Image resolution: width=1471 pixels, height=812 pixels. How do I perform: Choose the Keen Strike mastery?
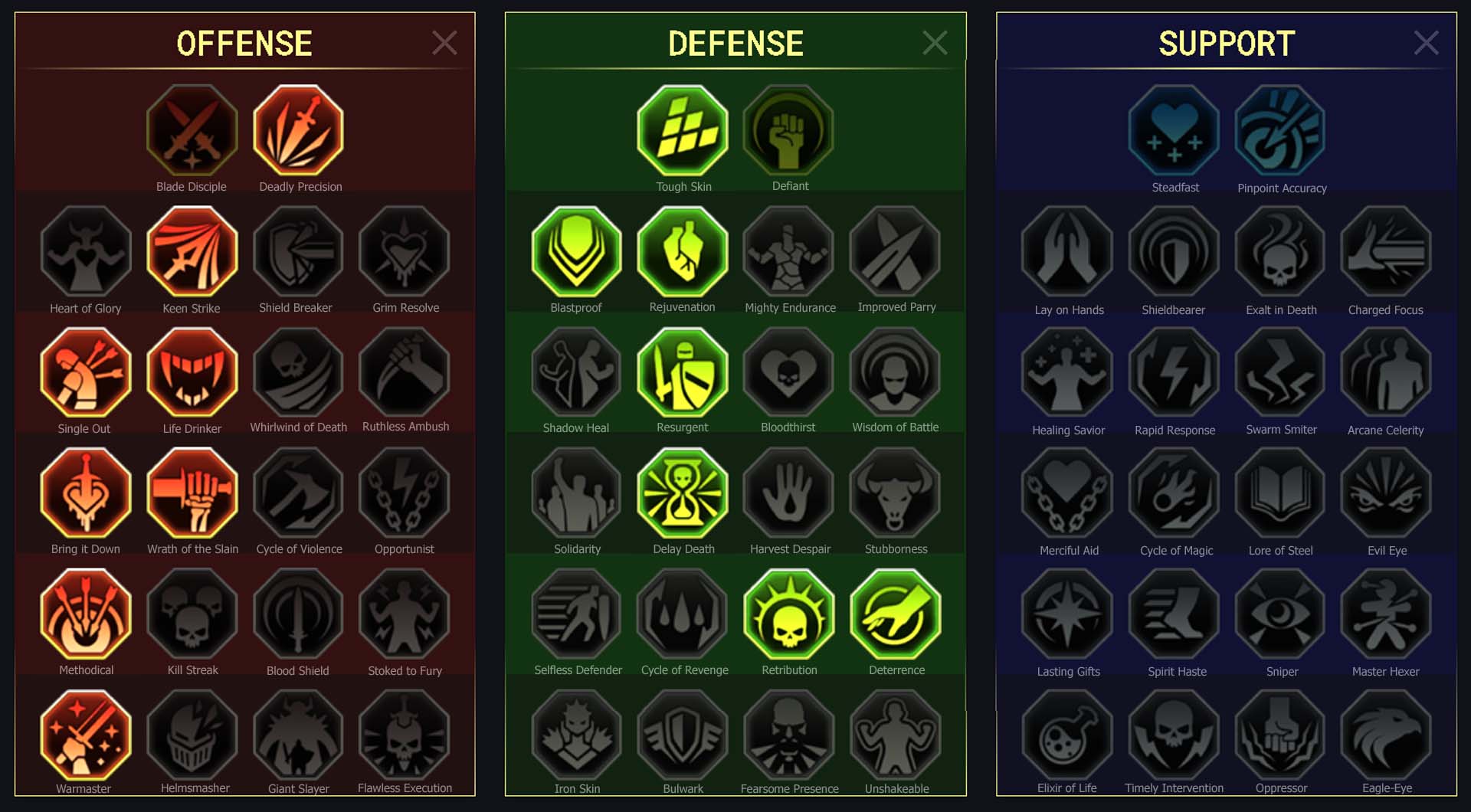pyautogui.click(x=192, y=251)
